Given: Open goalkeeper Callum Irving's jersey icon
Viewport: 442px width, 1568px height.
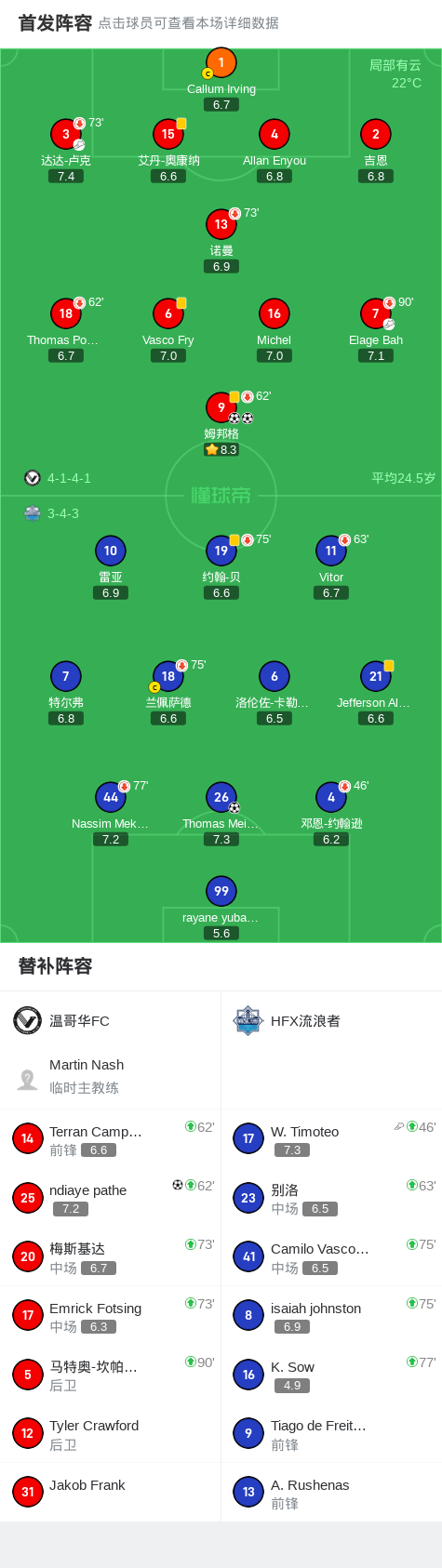Looking at the screenshot, I should coord(221,62).
